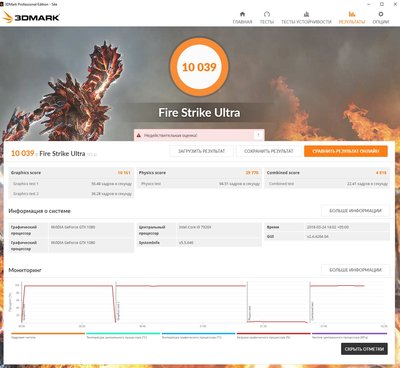Screen dimensions: 400x368
Task: Click the SystemInfo version value
Action: [x=186, y=243]
